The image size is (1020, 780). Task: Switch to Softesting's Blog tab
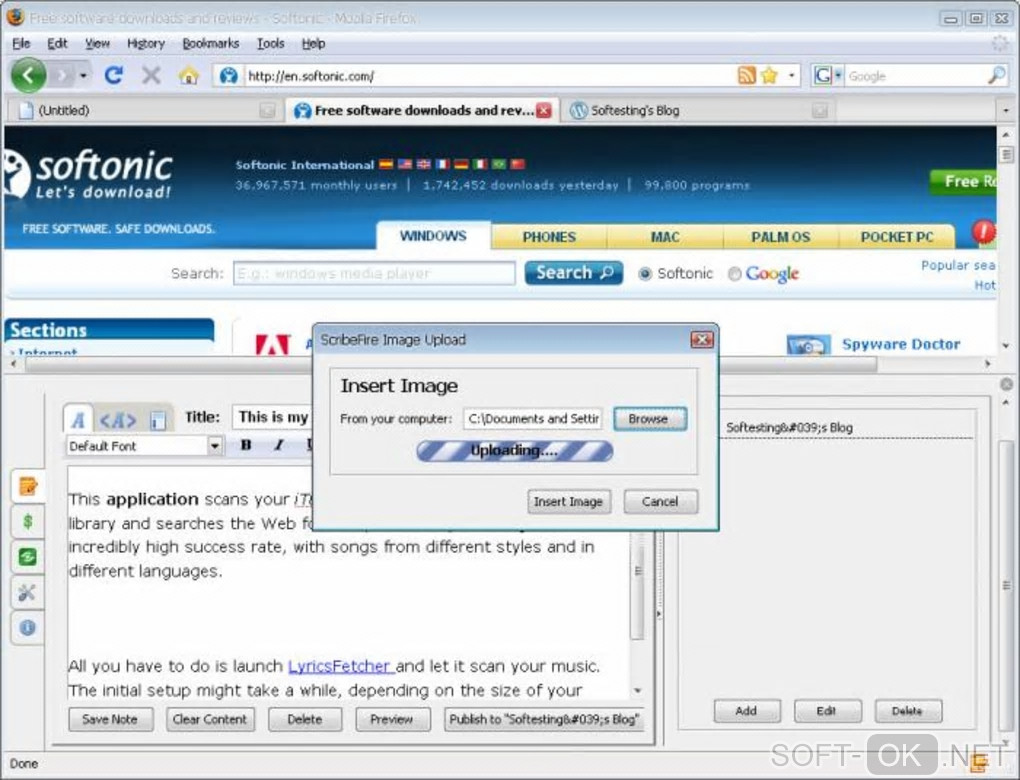tap(699, 111)
